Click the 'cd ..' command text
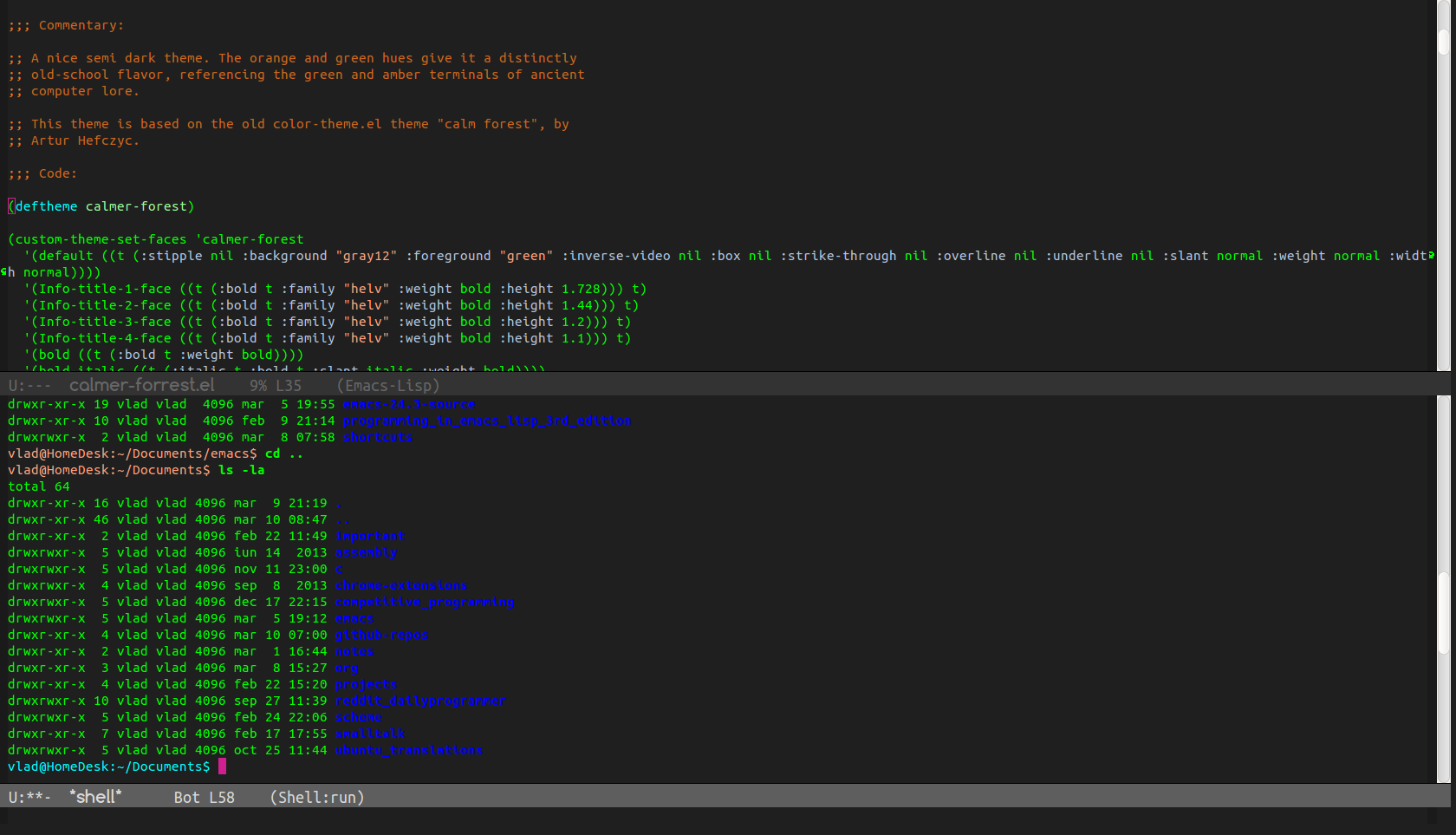The image size is (1456, 835). coord(284,453)
